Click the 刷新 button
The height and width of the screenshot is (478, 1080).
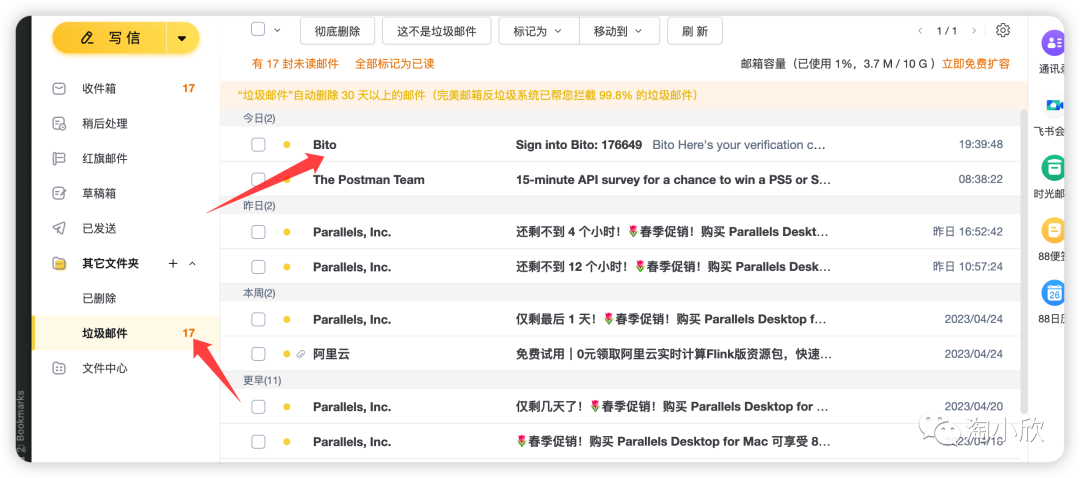695,31
